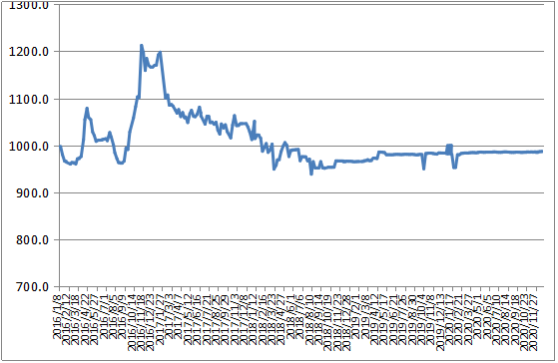Select the highest peak of the blue line
This screenshot has width=558, height=363.
(141, 46)
